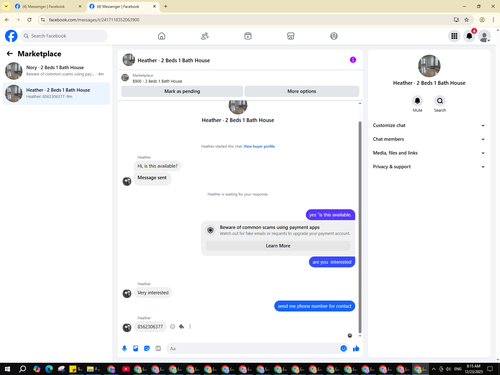React to the 8562306377 message with emoji
Viewport: 500px width, 375px height.
point(172,327)
